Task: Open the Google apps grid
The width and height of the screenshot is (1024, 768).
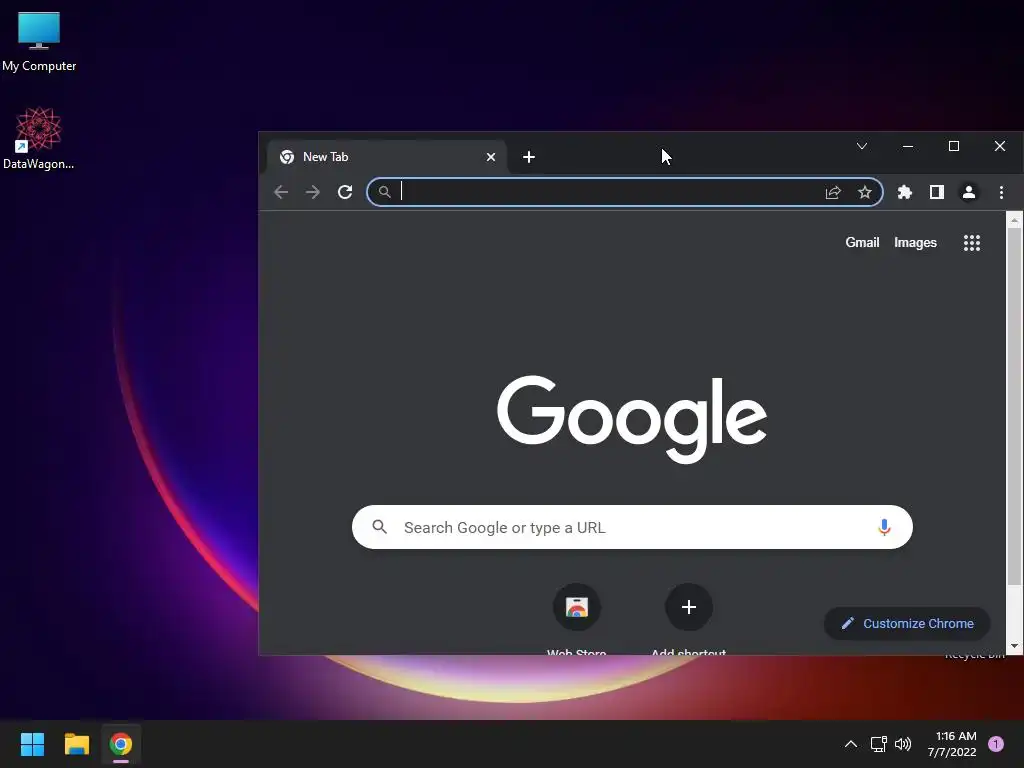Action: 972,243
